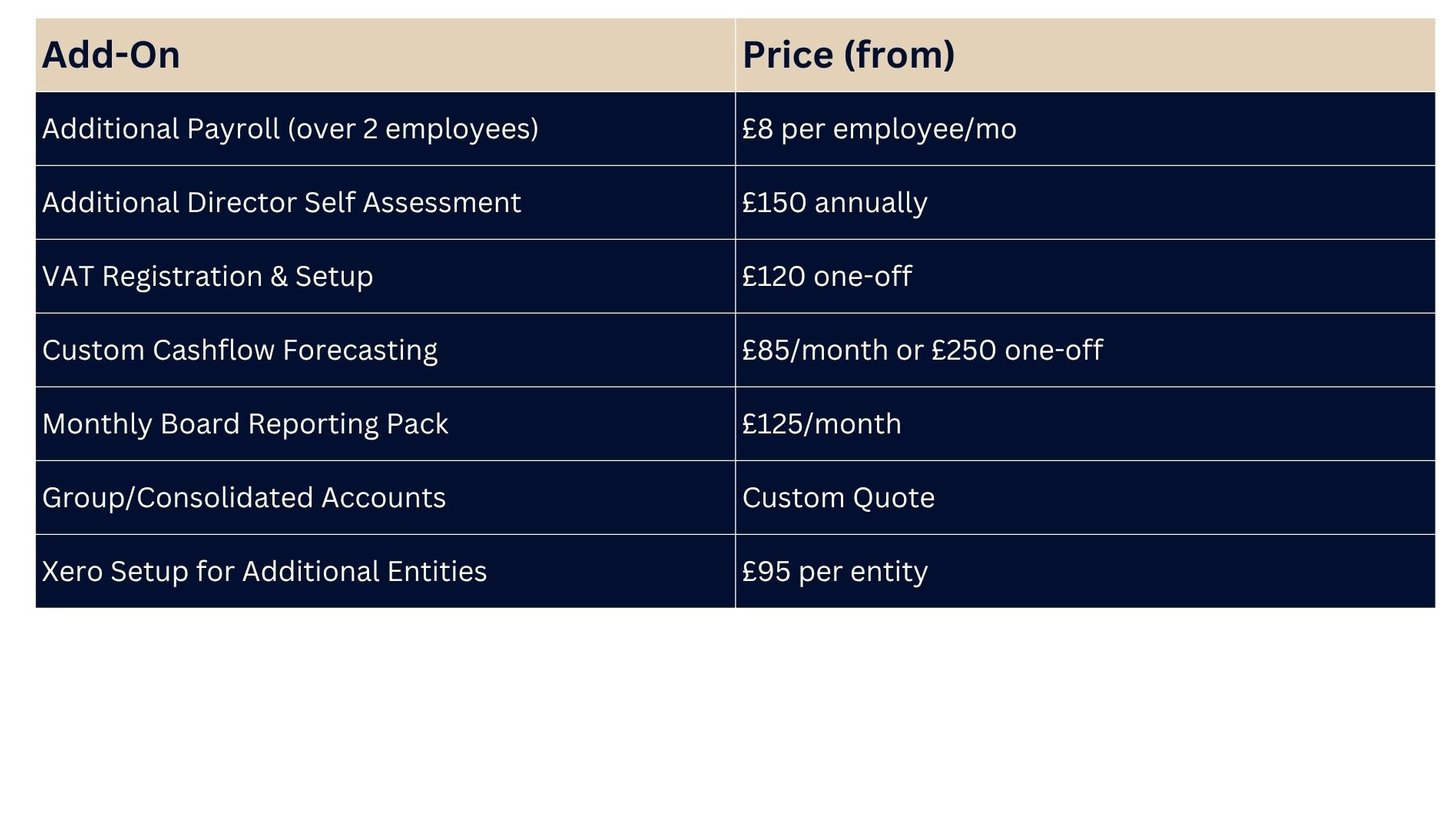Click the Custom Quote price cell
1440x830 pixels.
click(838, 498)
